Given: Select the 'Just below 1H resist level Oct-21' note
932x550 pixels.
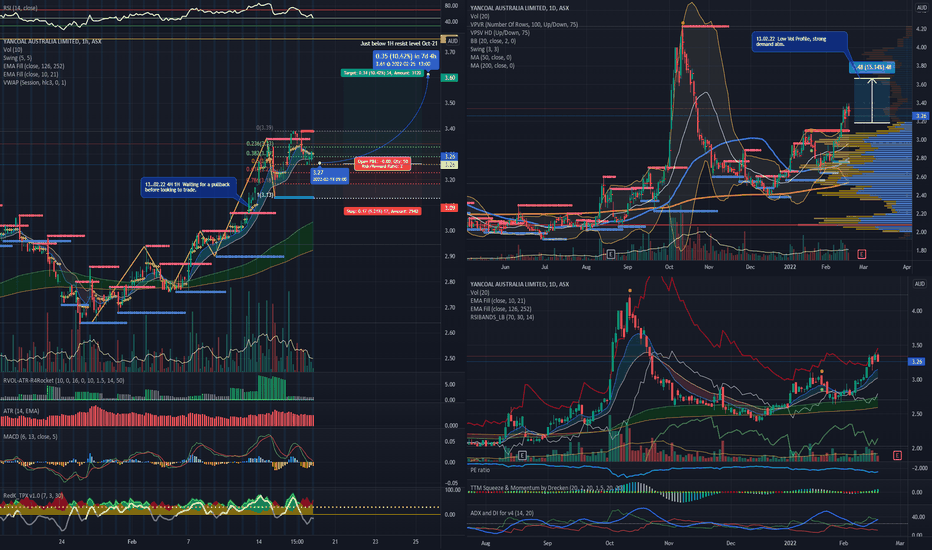Looking at the screenshot, I should coord(399,43).
